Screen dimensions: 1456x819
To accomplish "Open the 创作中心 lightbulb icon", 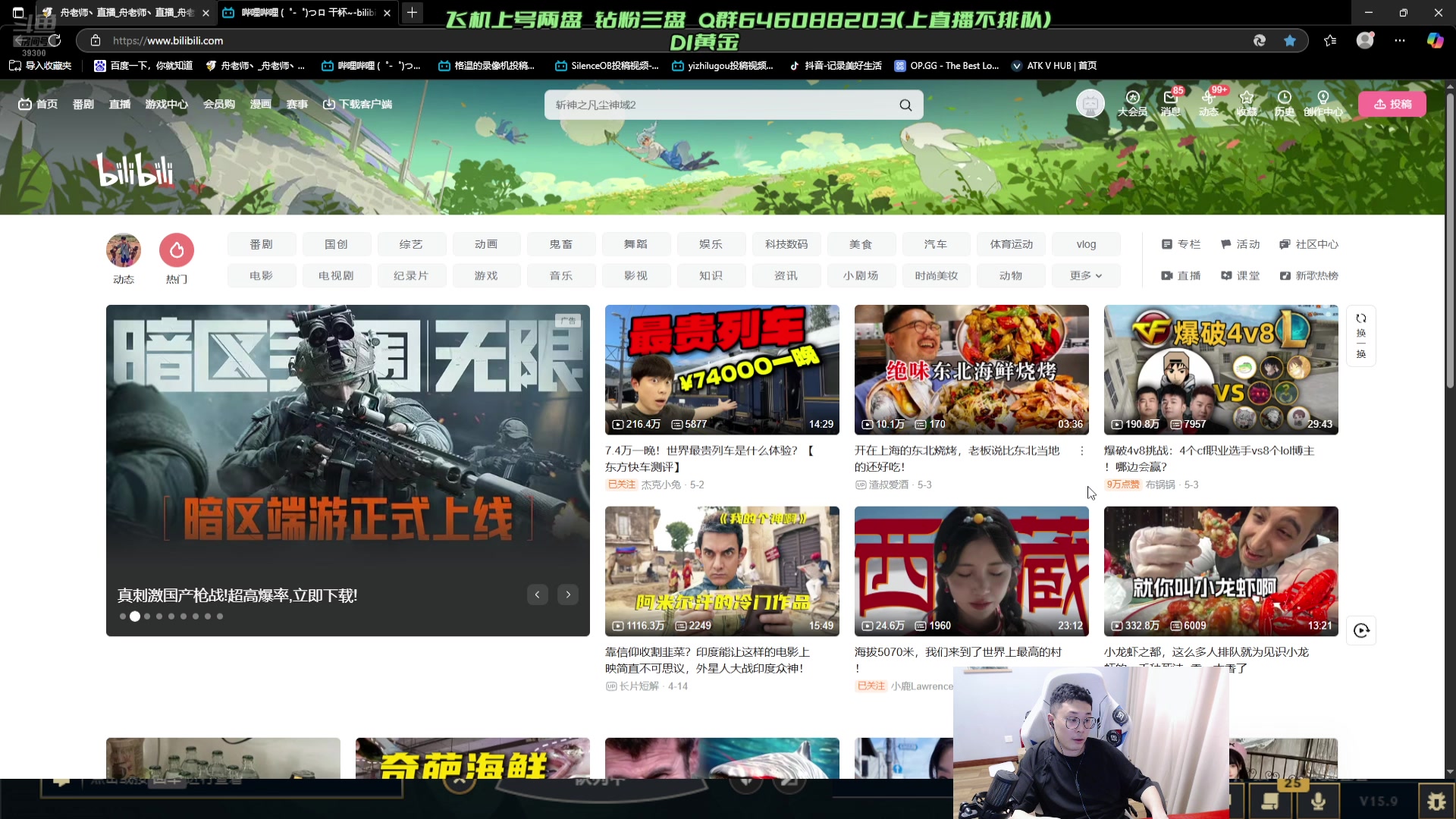I will click(1323, 103).
